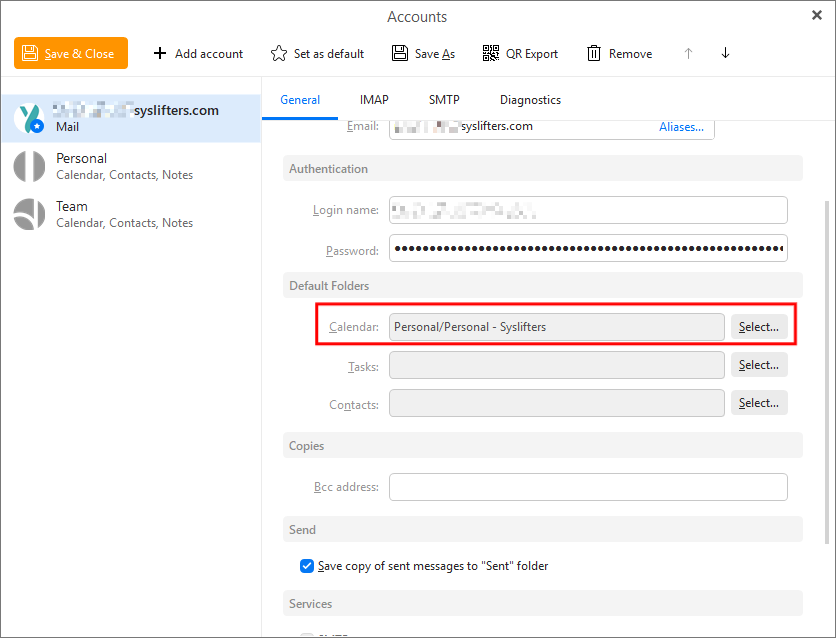The image size is (836, 638).
Task: Focus the Bcc address field
Action: 588,487
